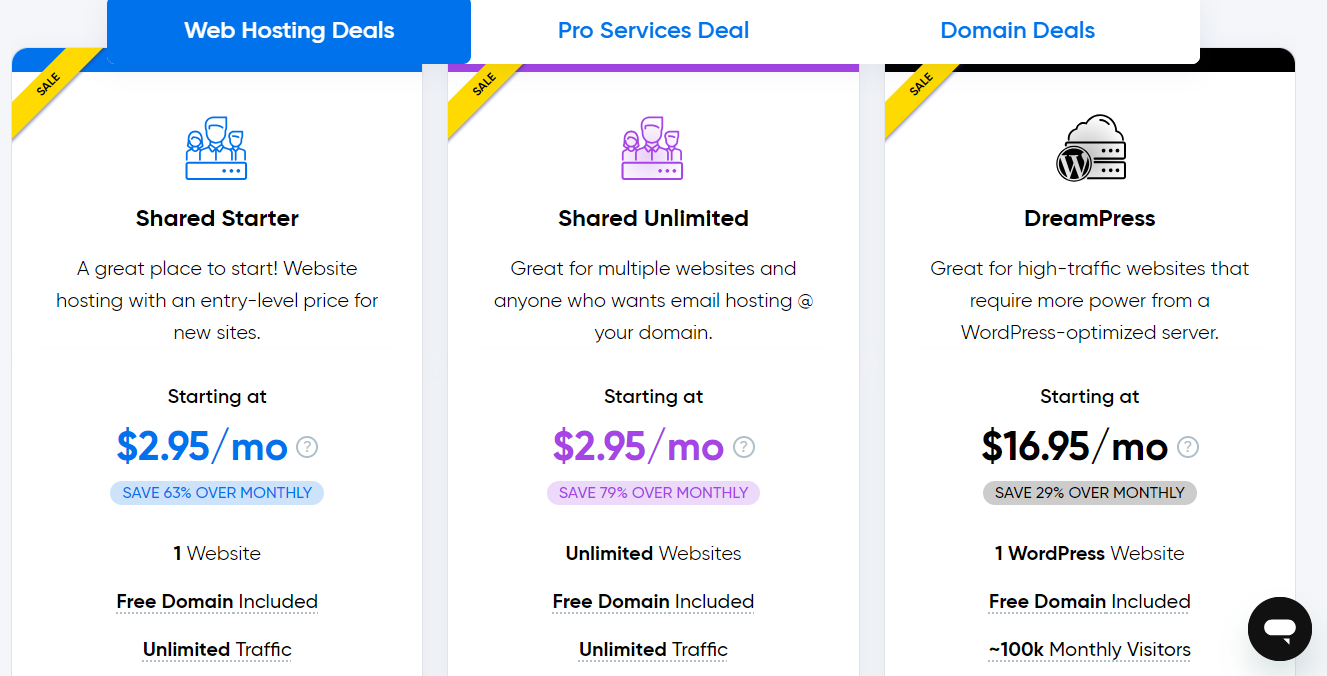
Task: Click help icon beside purple $2.95/mo price
Action: 744,447
